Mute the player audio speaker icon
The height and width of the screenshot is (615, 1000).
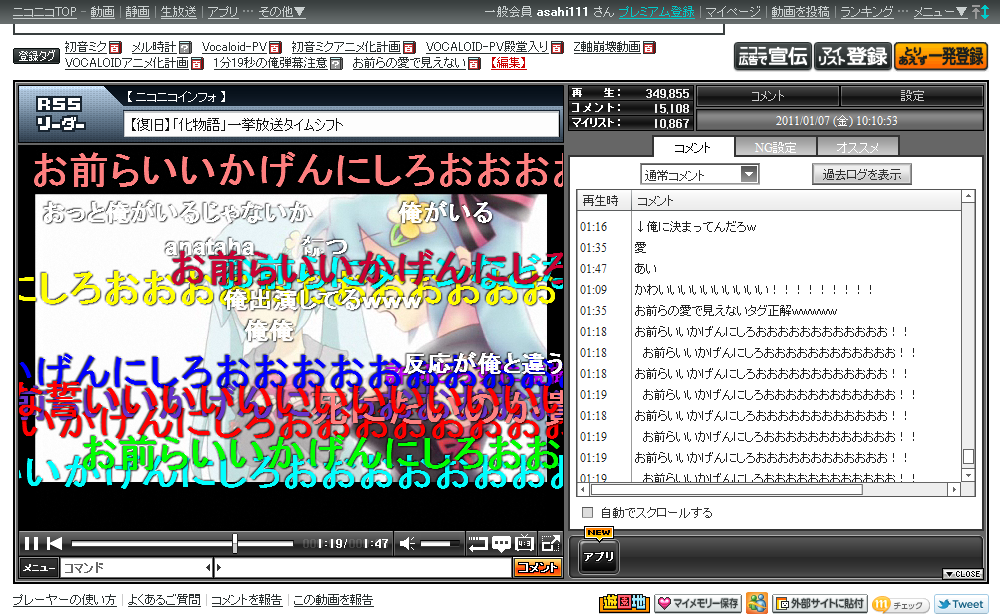407,544
